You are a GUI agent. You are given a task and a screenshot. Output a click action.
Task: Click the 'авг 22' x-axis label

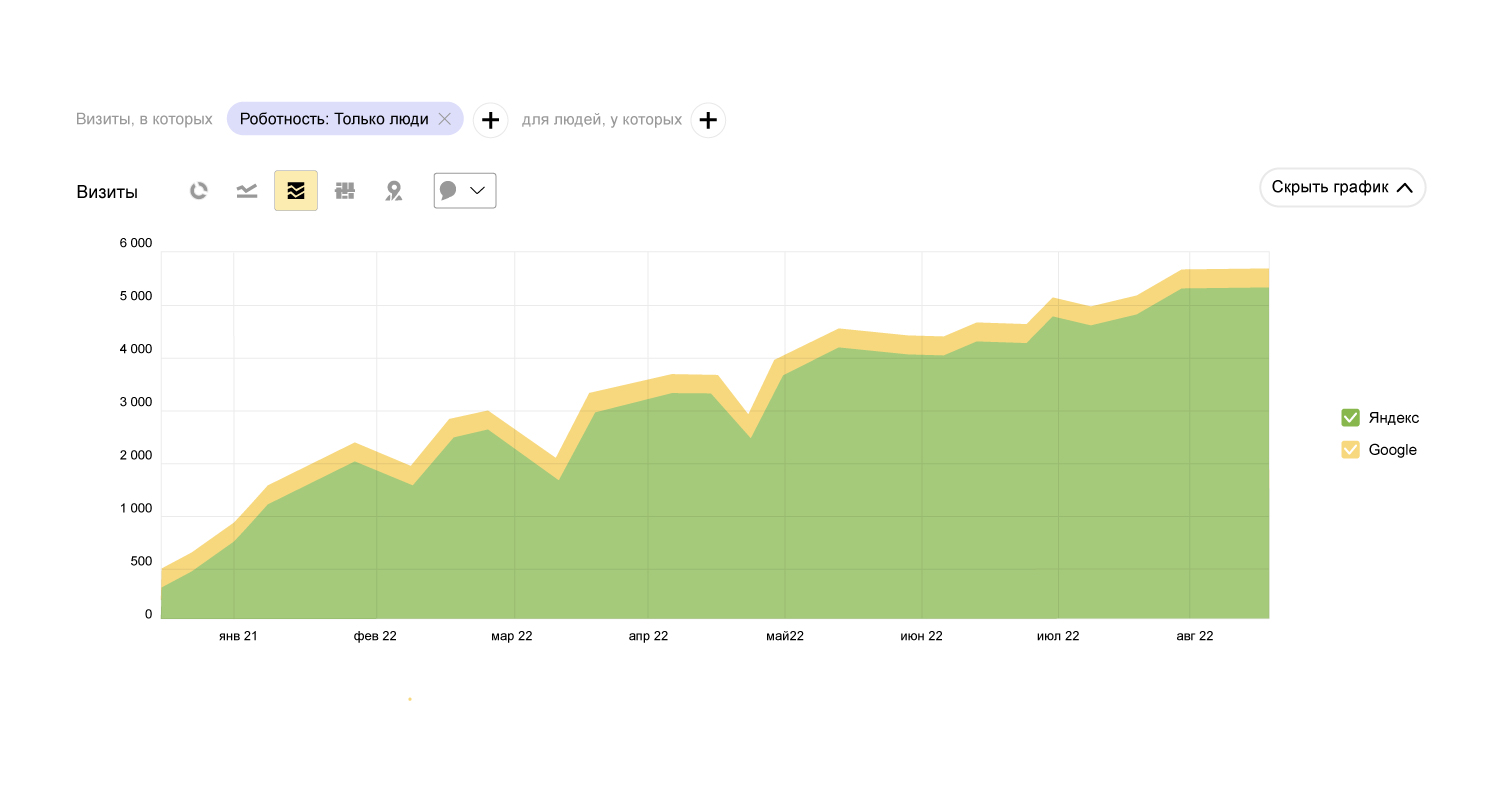click(1192, 636)
